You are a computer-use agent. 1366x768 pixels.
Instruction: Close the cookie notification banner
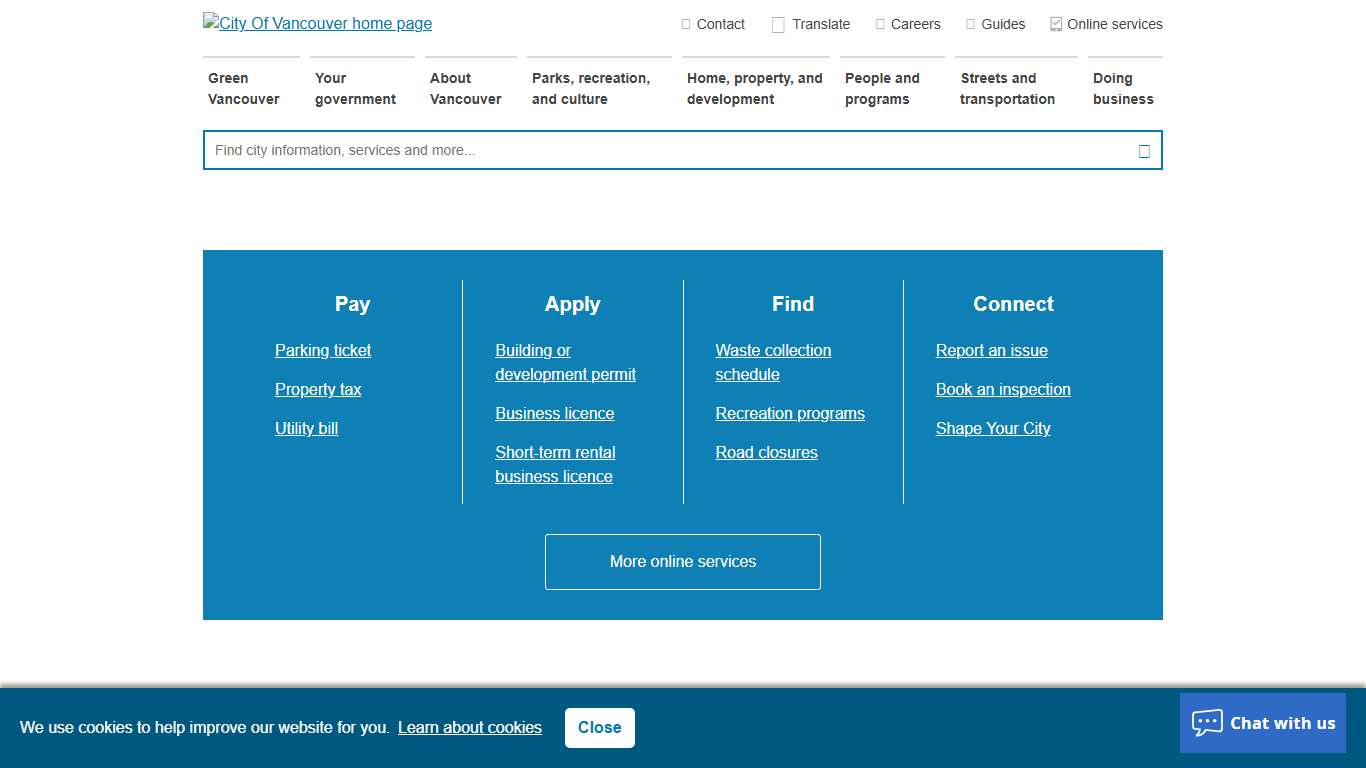(x=599, y=728)
